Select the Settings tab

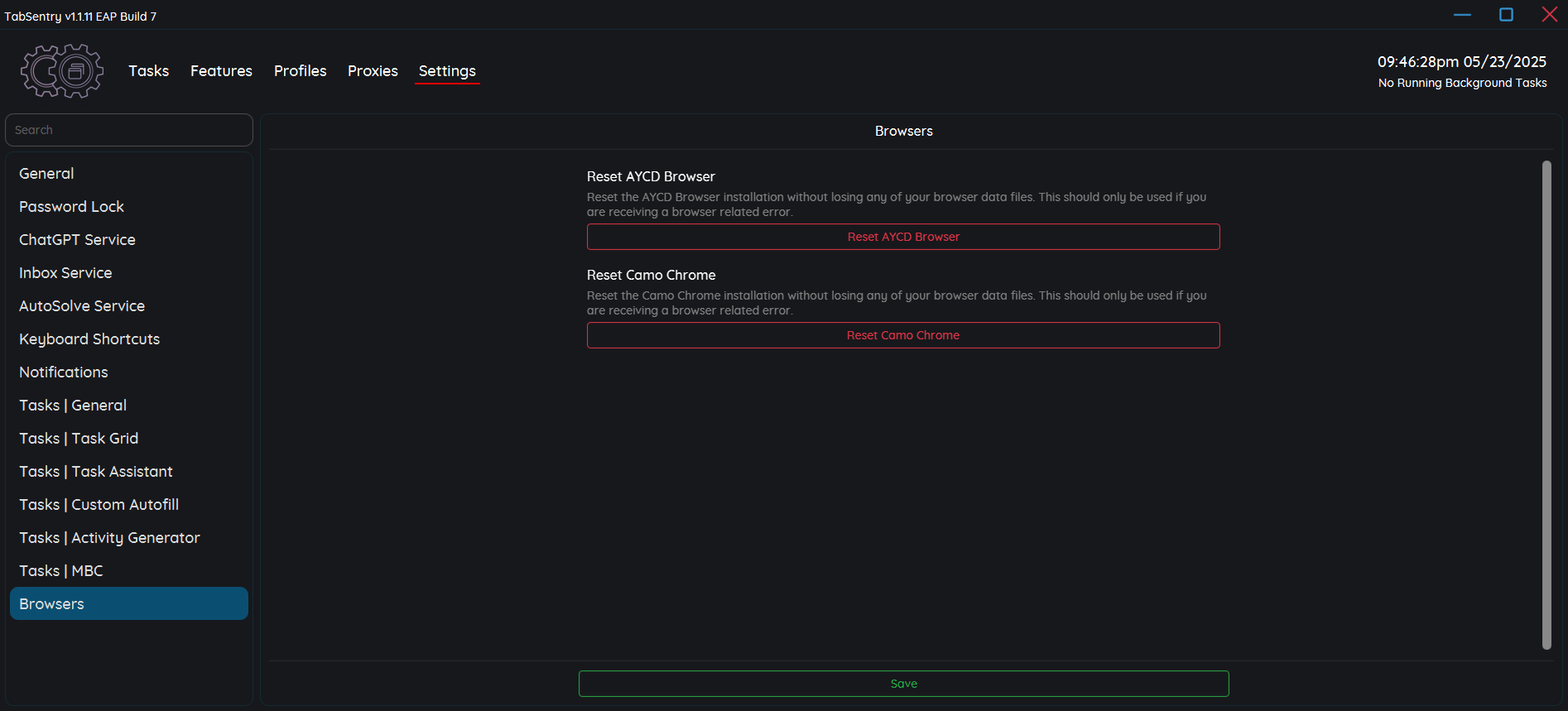pyautogui.click(x=447, y=71)
